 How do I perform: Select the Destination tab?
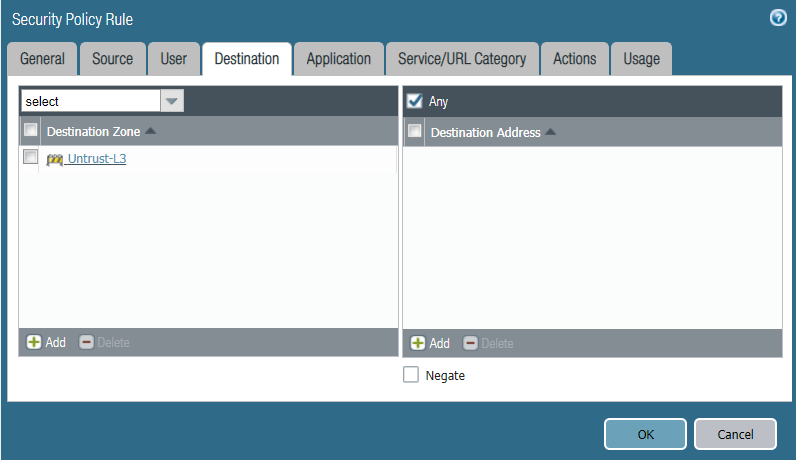[247, 59]
